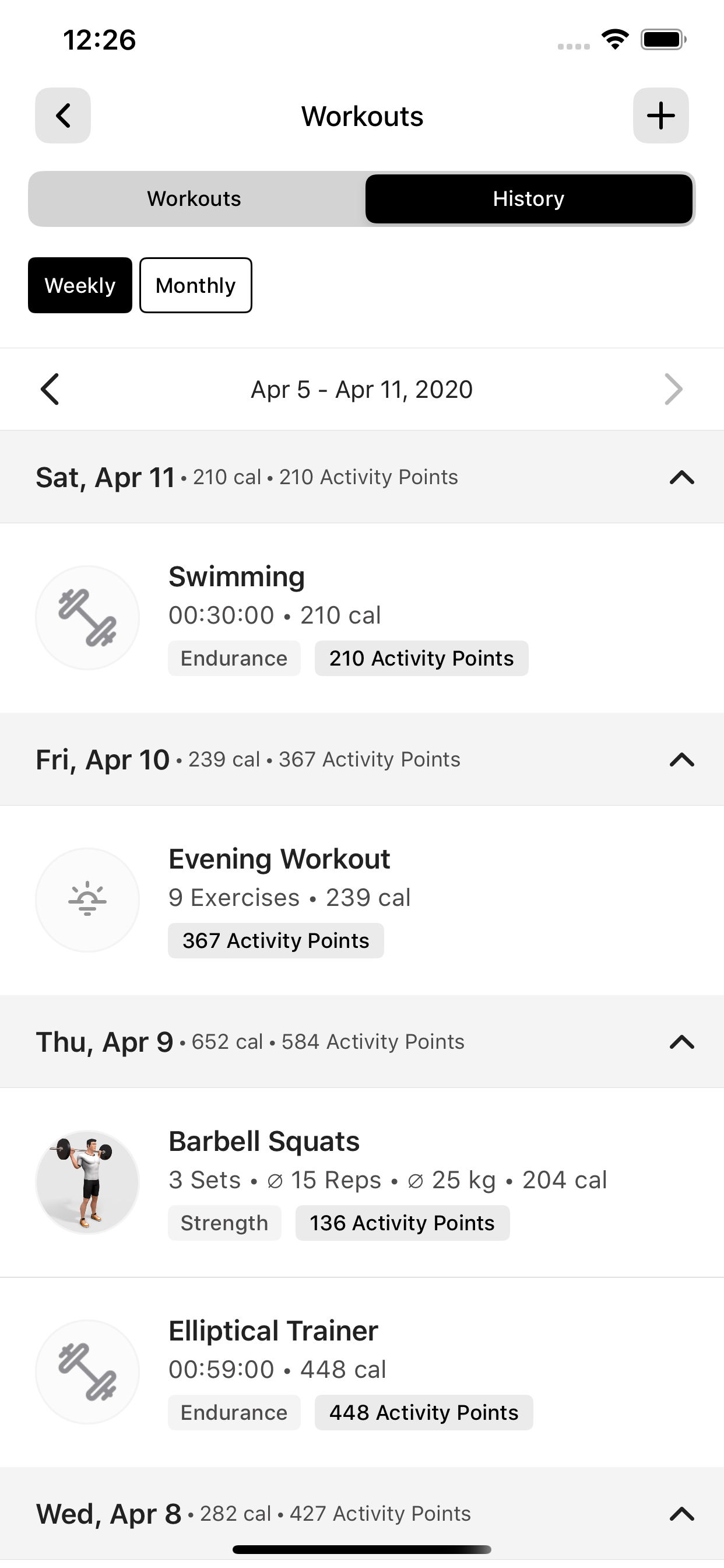Select Weekly view filter
This screenshot has width=724, height=1568.
coord(80,285)
